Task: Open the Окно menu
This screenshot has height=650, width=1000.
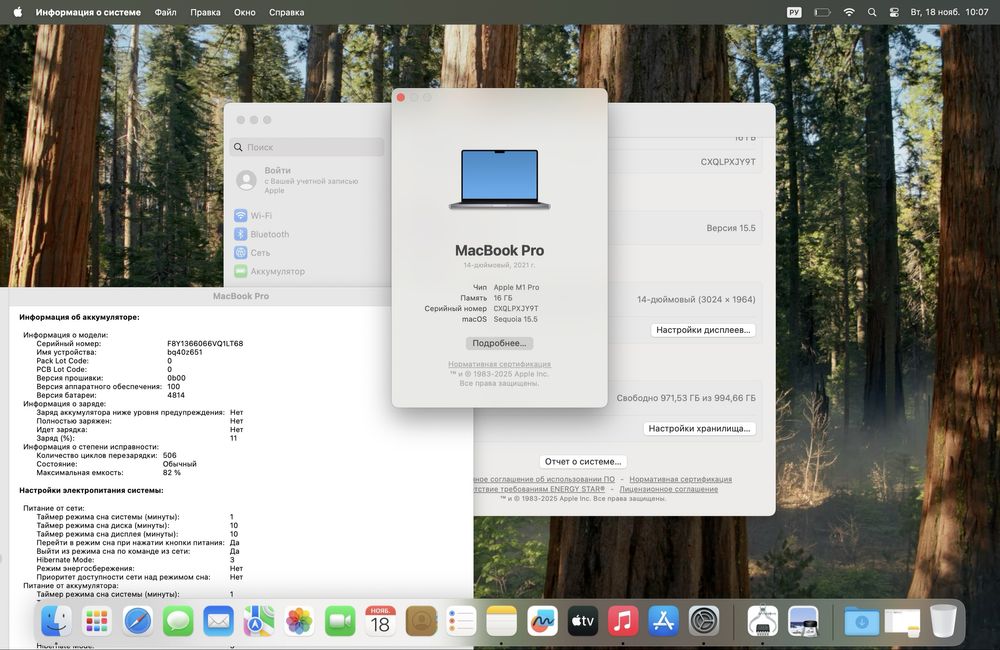Action: [x=244, y=12]
